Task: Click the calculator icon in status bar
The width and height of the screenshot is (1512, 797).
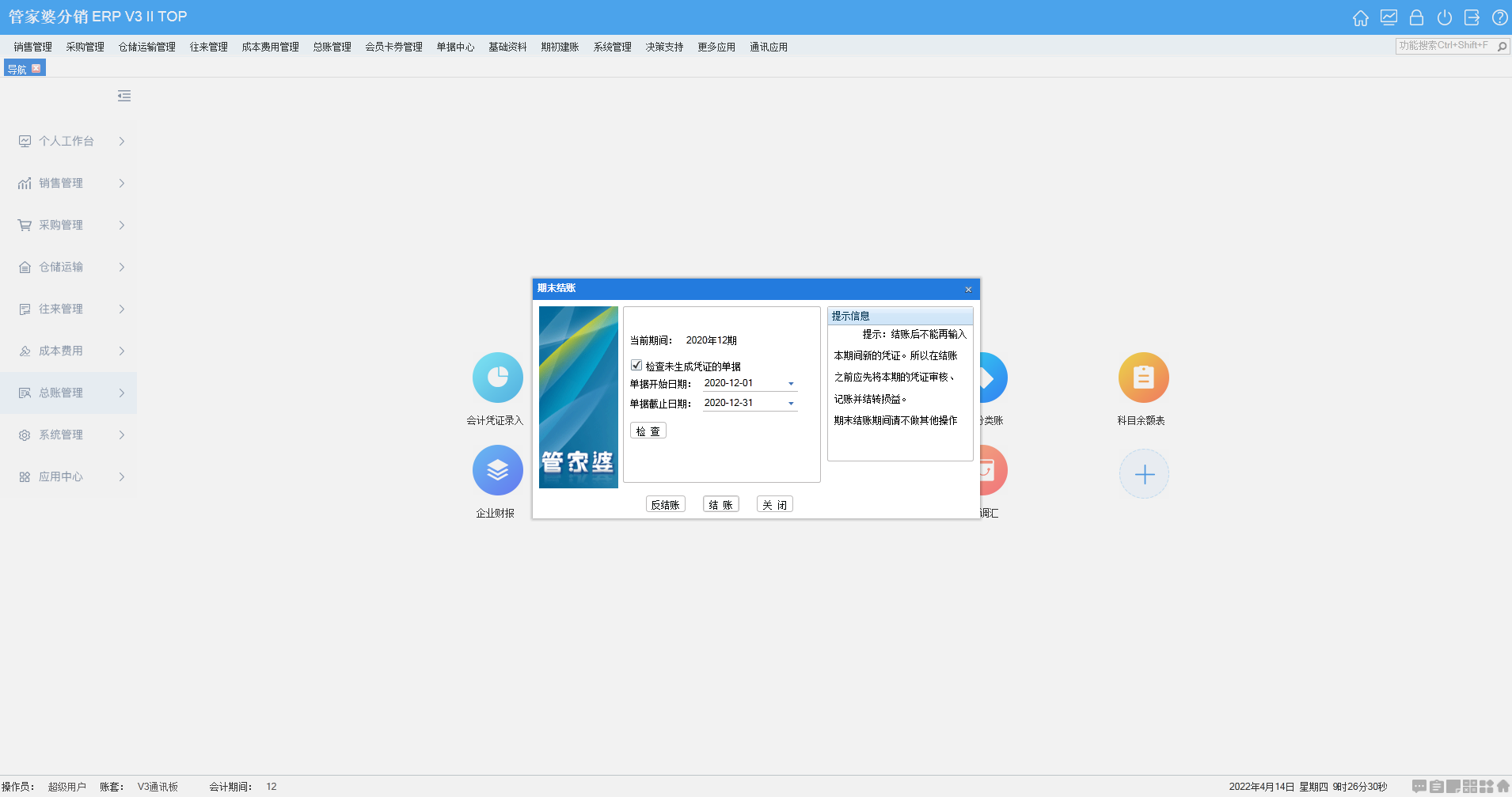Action: [1470, 787]
